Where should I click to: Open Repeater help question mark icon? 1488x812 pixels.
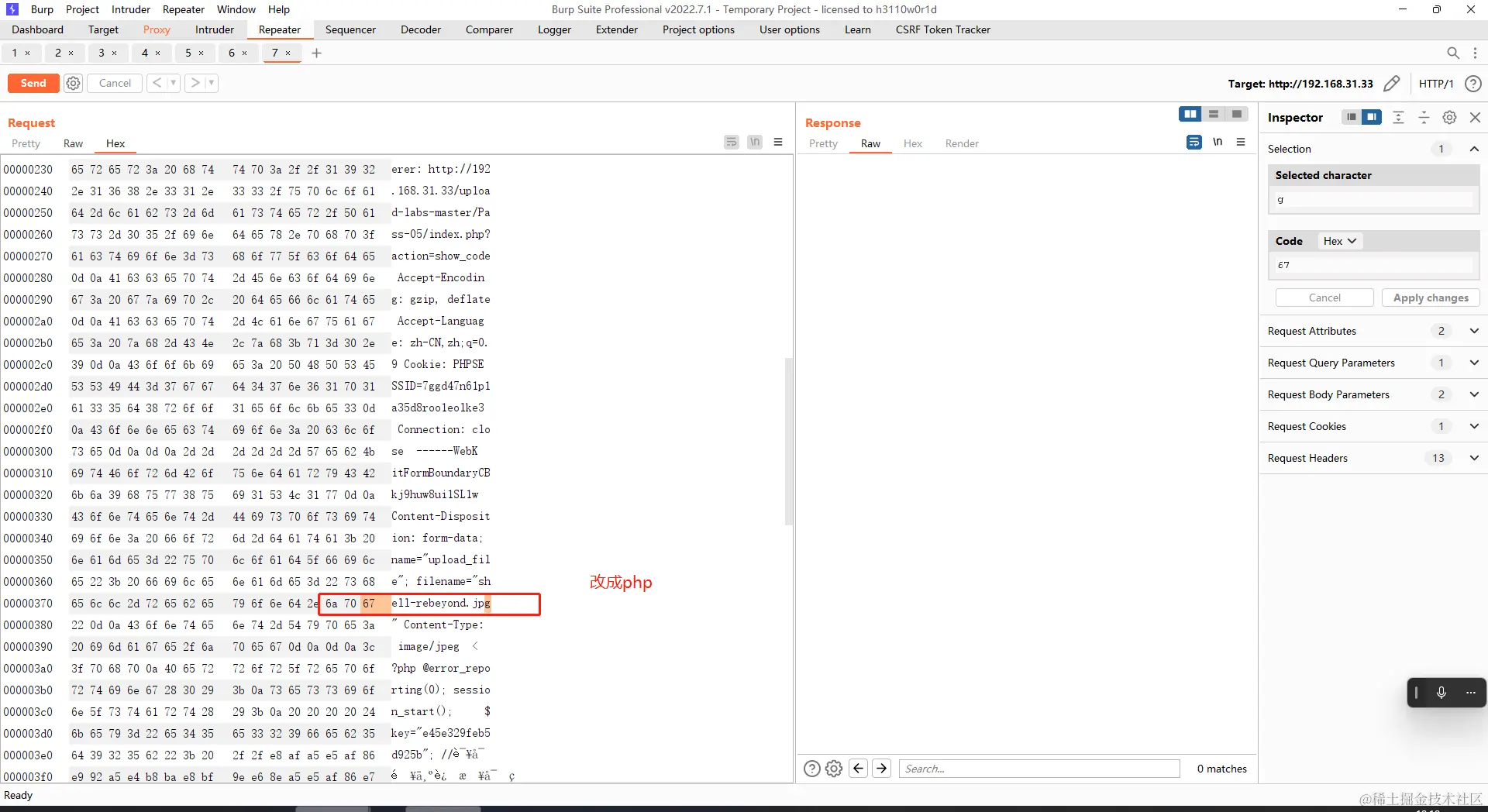point(1473,83)
